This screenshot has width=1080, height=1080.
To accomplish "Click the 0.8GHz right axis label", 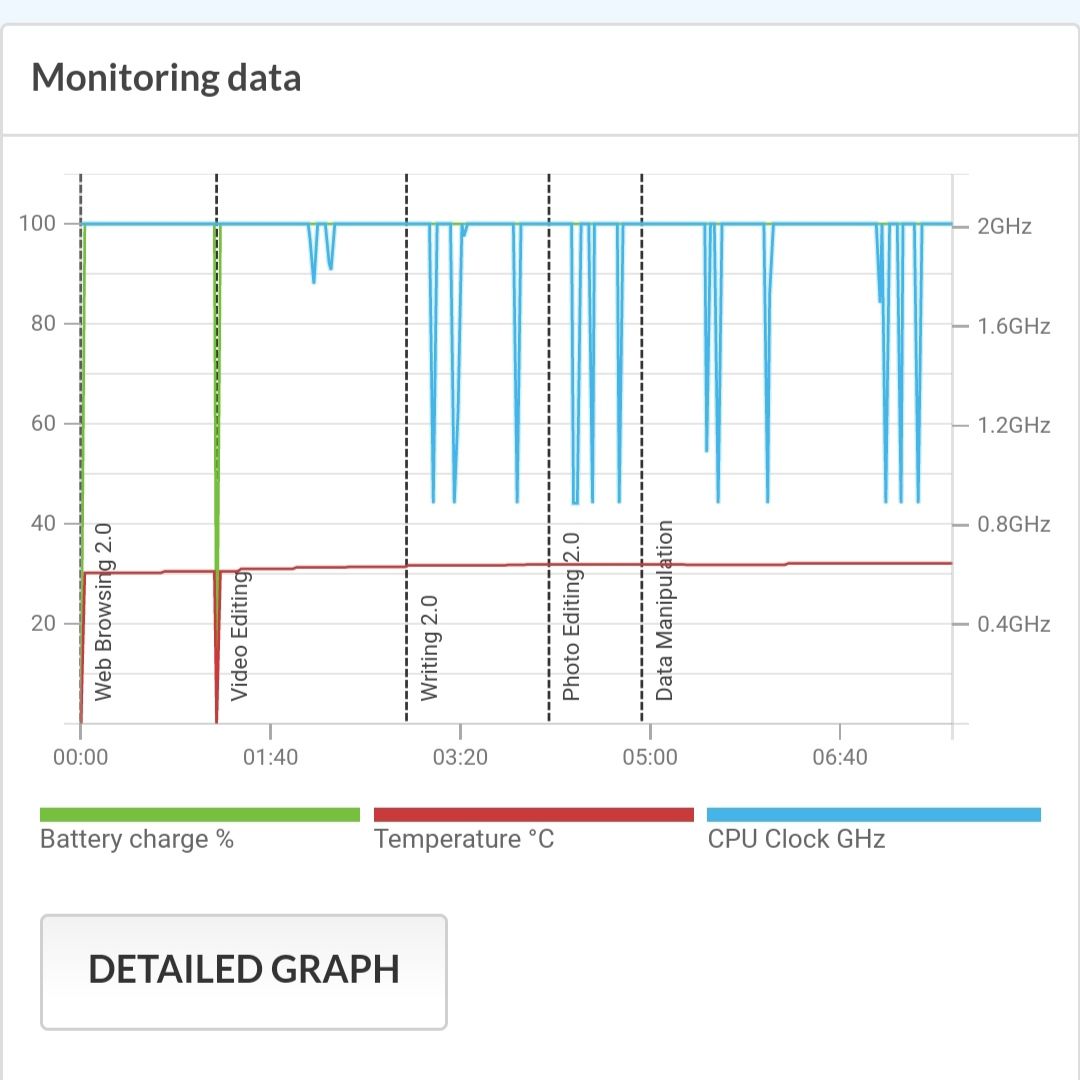I will [1013, 524].
